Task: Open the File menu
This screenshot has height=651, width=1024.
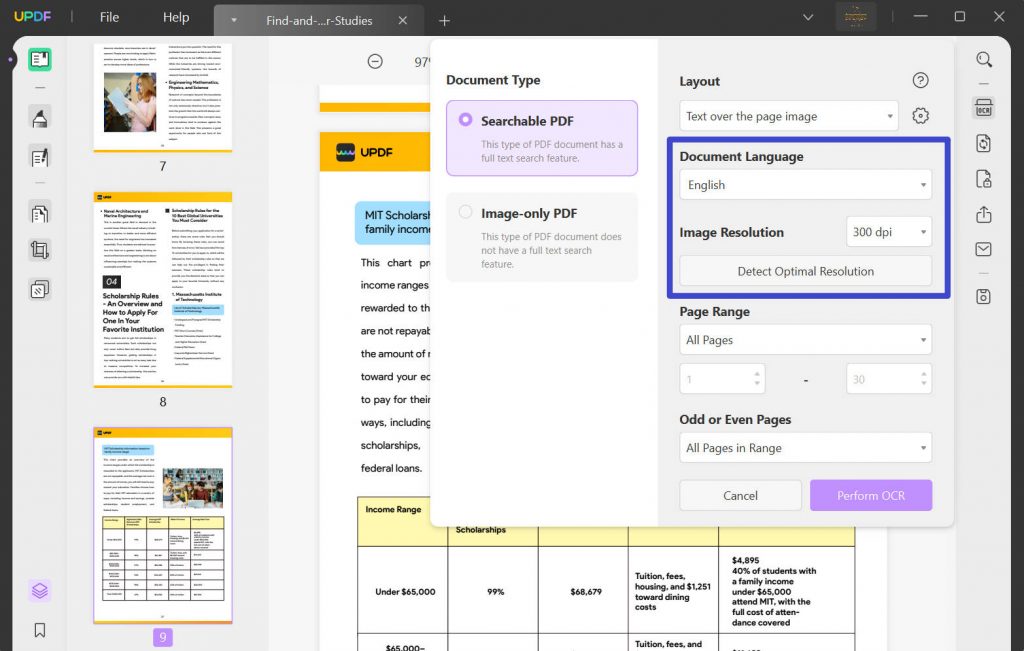Action: coord(108,16)
